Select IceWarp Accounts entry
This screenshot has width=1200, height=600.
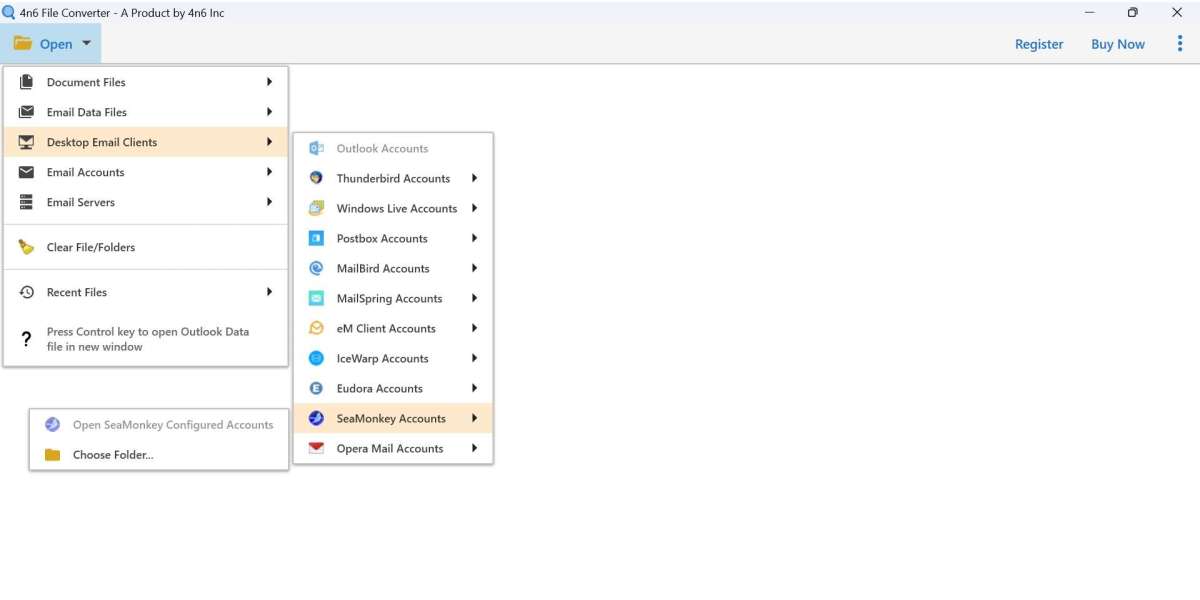click(393, 358)
